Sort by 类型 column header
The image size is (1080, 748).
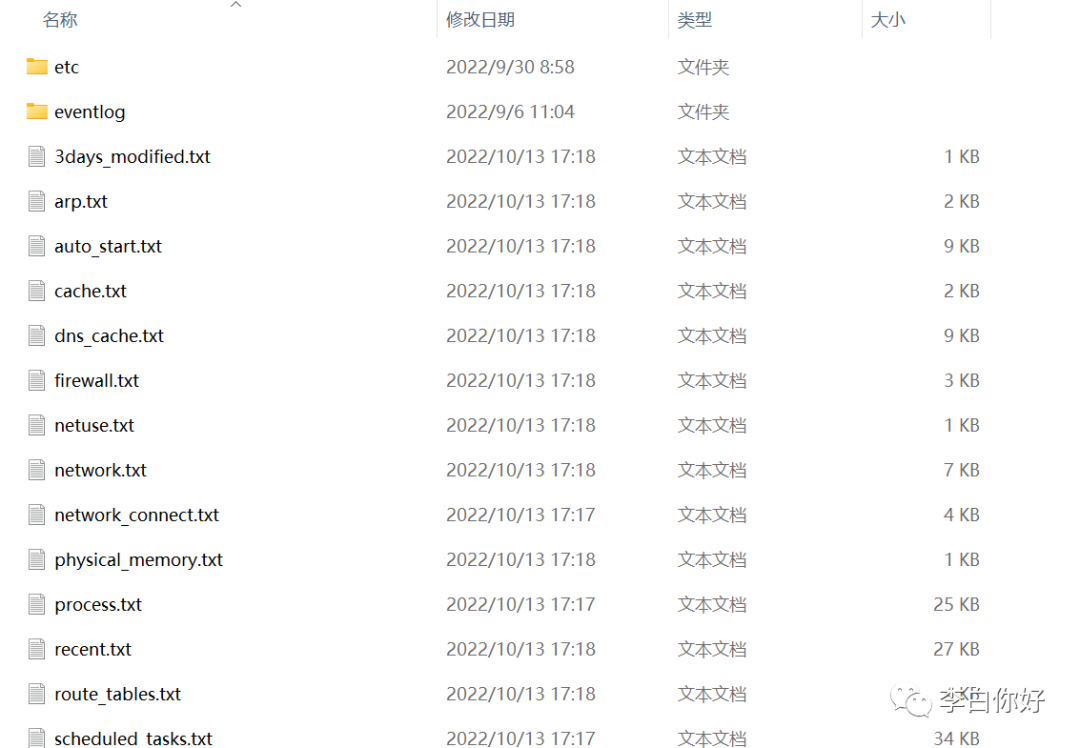tap(694, 20)
